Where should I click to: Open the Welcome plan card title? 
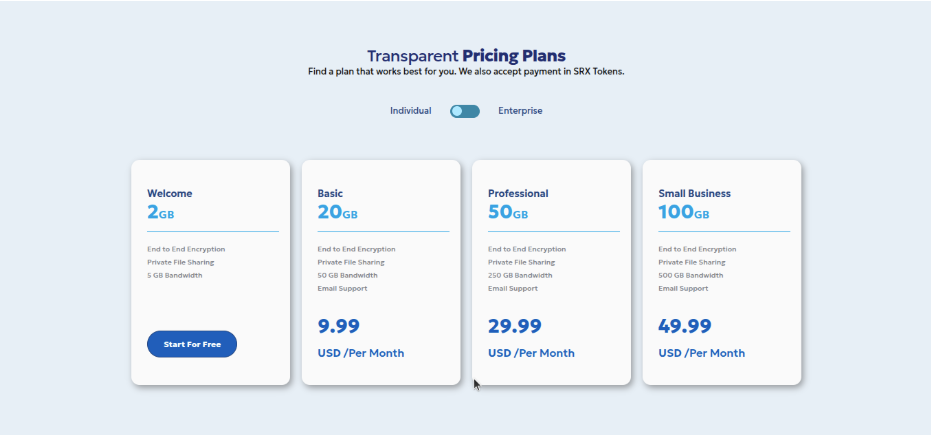(x=170, y=193)
